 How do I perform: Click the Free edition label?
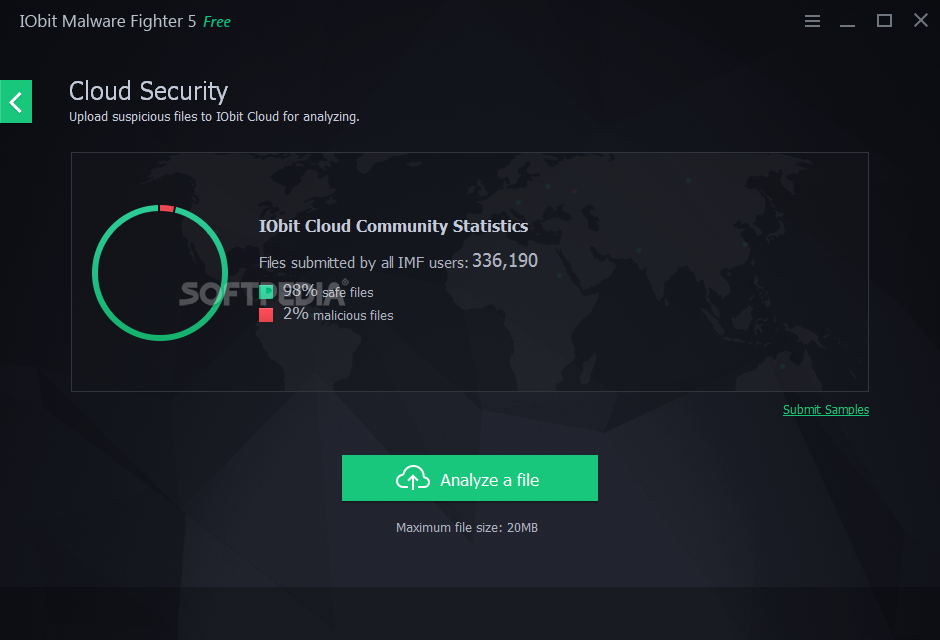216,22
